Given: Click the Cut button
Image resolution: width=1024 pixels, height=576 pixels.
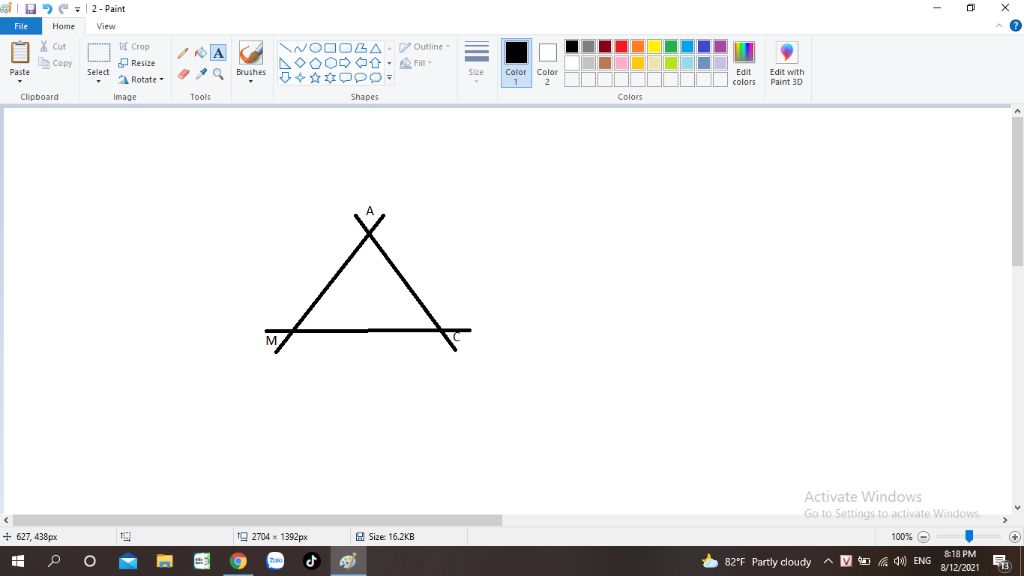Looking at the screenshot, I should click(x=53, y=46).
